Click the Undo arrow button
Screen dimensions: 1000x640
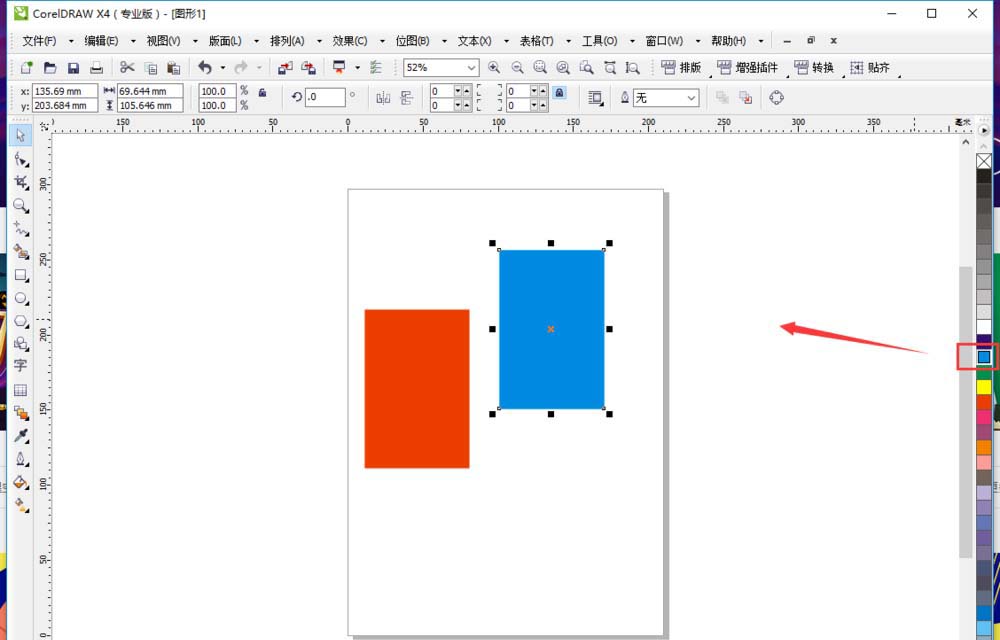pyautogui.click(x=205, y=68)
